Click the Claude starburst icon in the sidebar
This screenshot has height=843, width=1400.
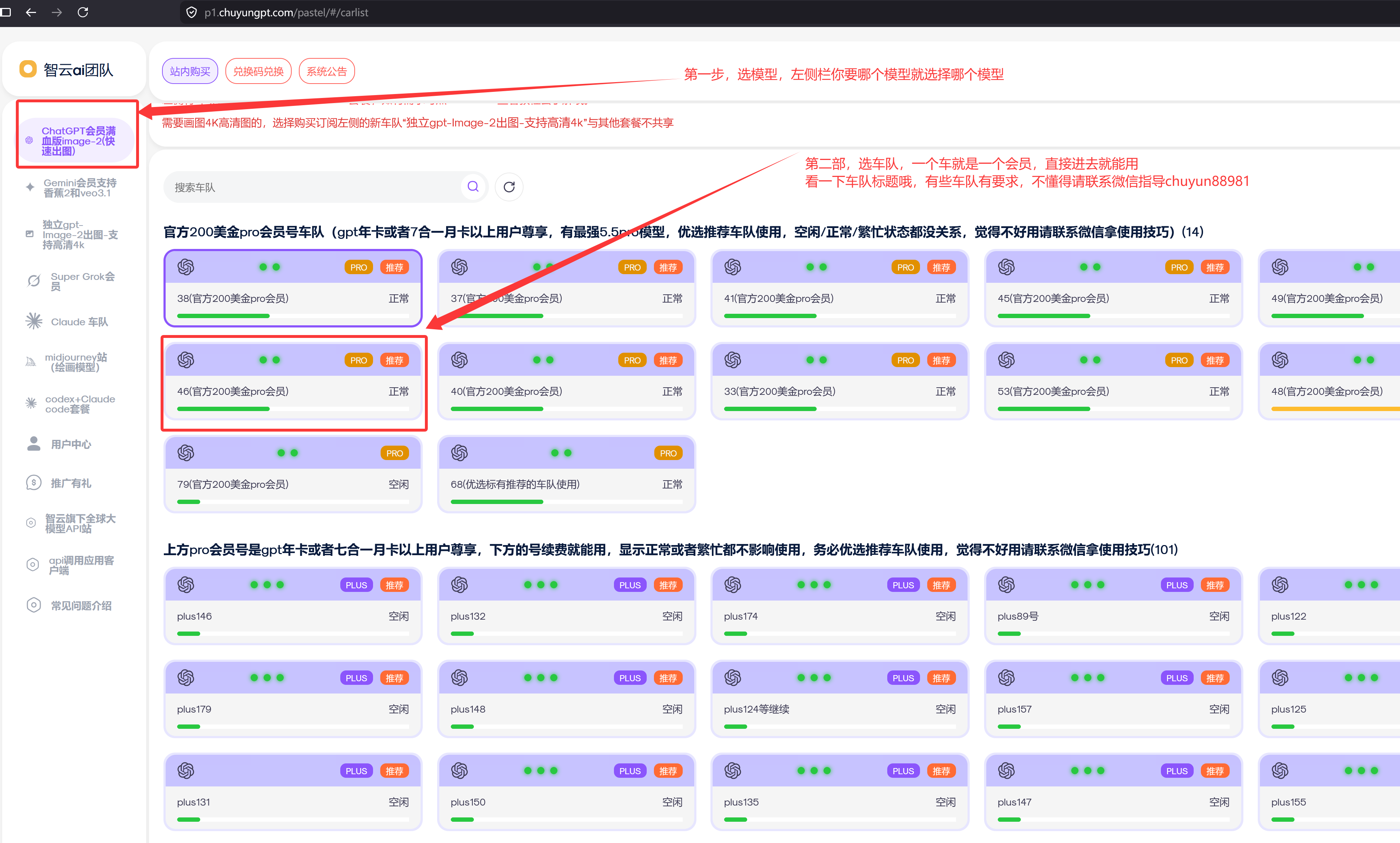coord(34,321)
